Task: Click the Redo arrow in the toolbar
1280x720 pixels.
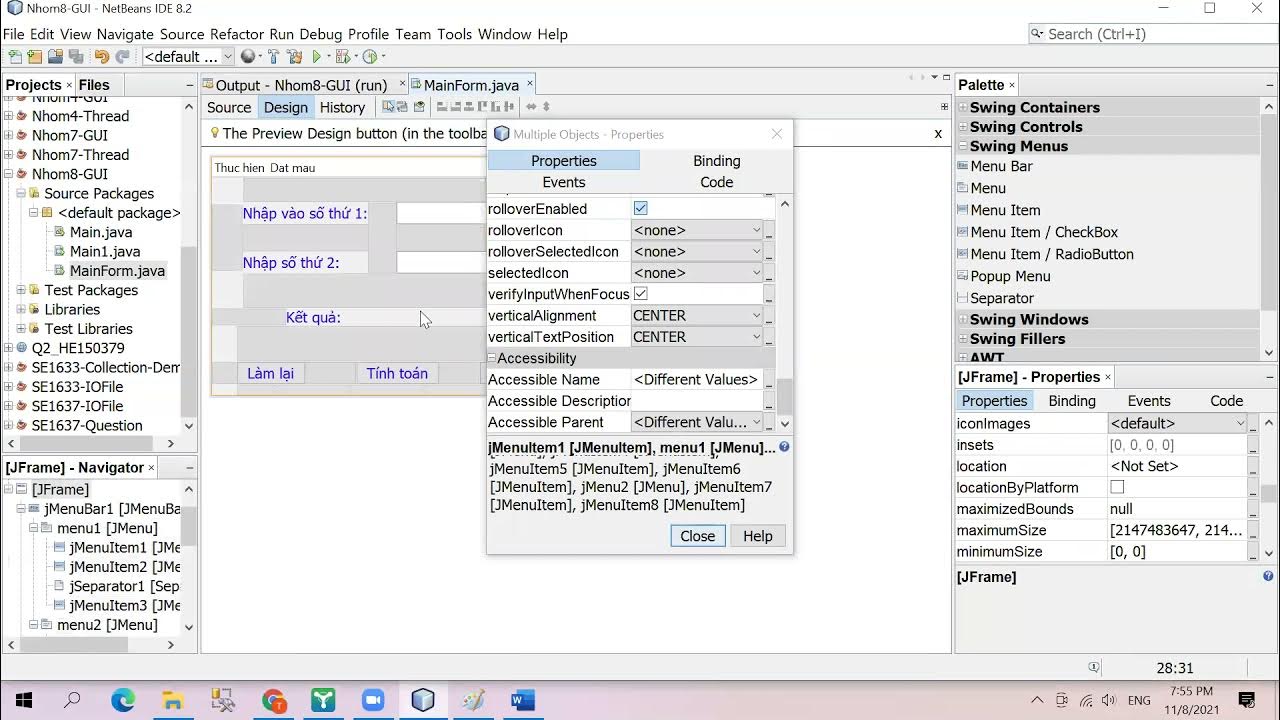Action: click(x=122, y=57)
